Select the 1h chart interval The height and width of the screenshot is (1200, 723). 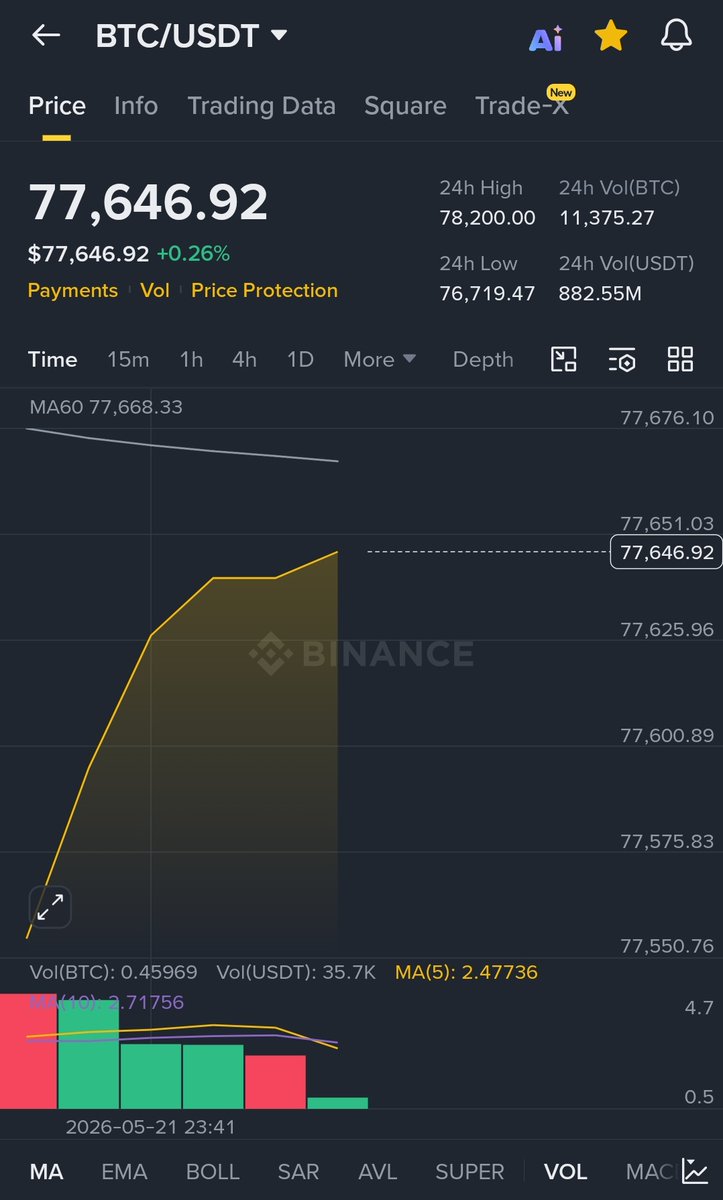191,359
